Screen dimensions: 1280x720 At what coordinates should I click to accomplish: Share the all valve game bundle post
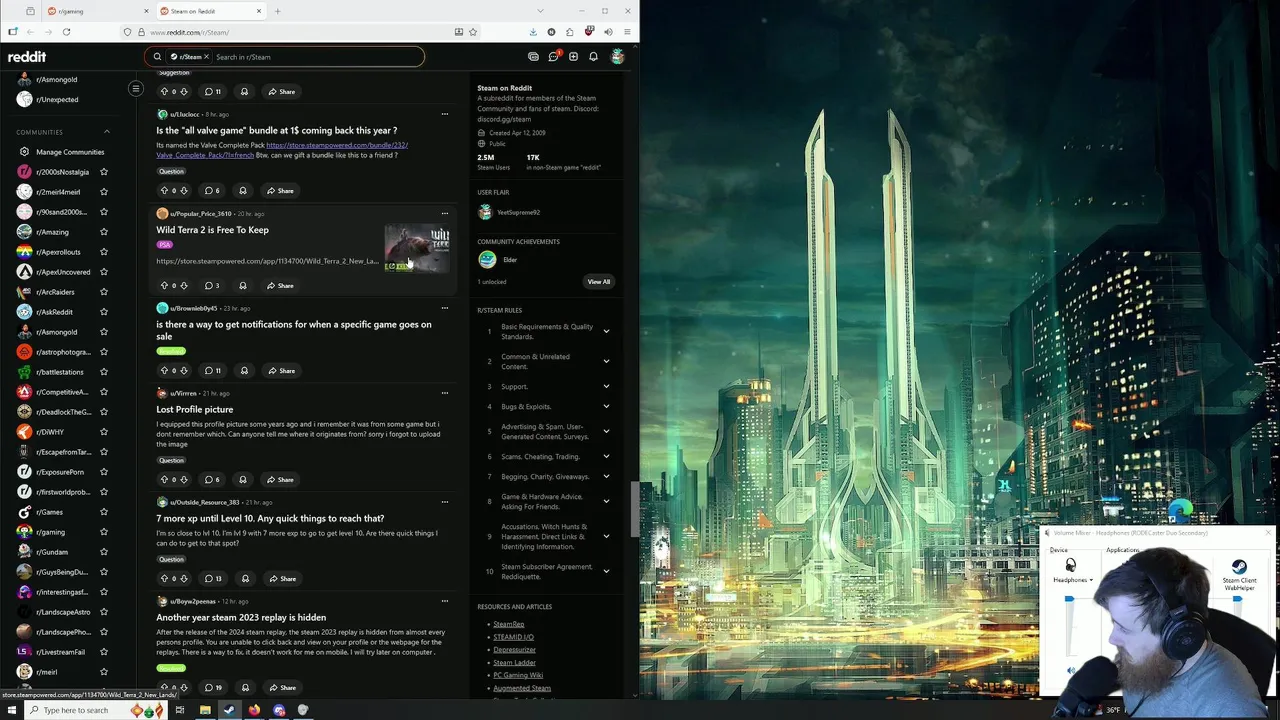280,191
